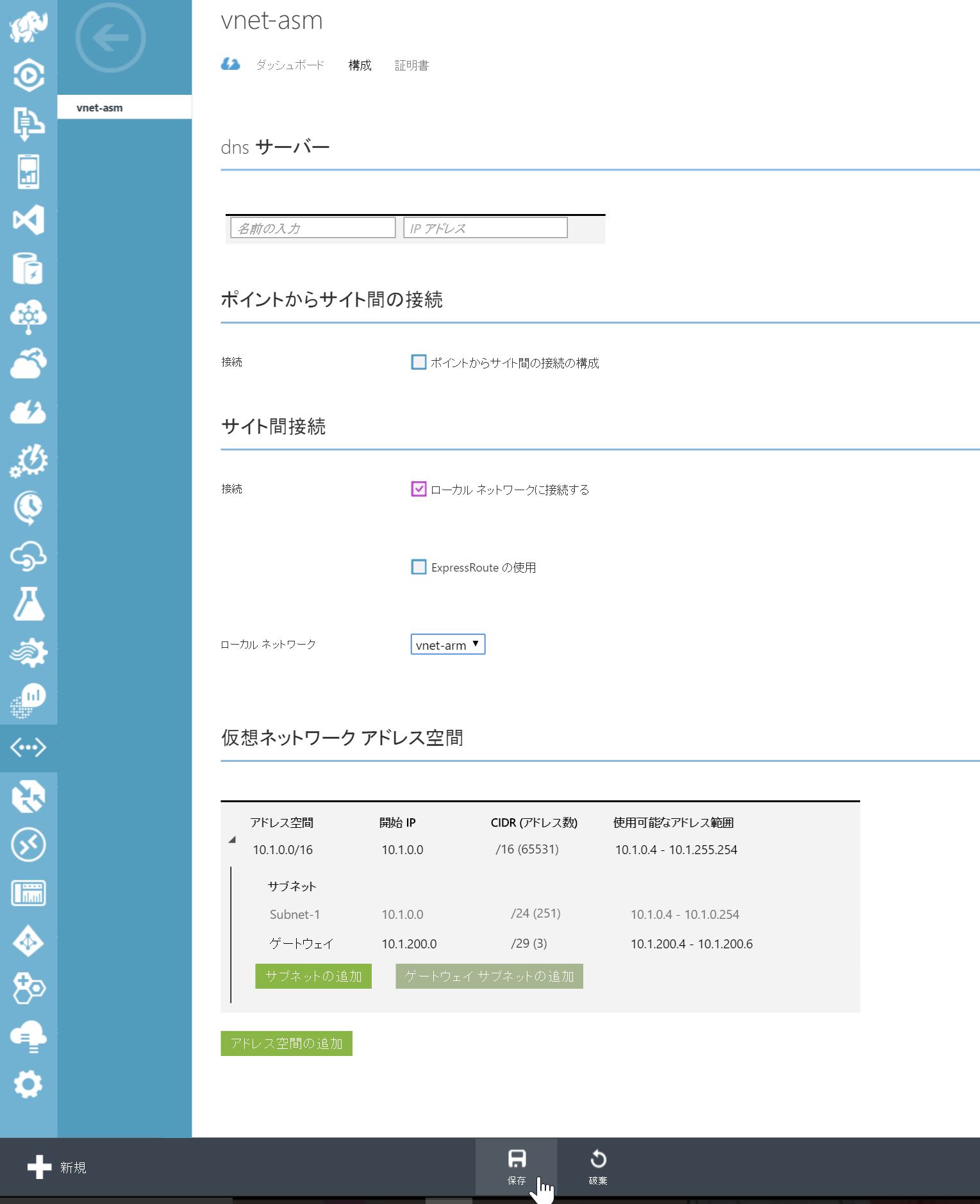The width and height of the screenshot is (980, 1204).
Task: Open the Media Services icon in sidebar
Action: tap(28, 75)
